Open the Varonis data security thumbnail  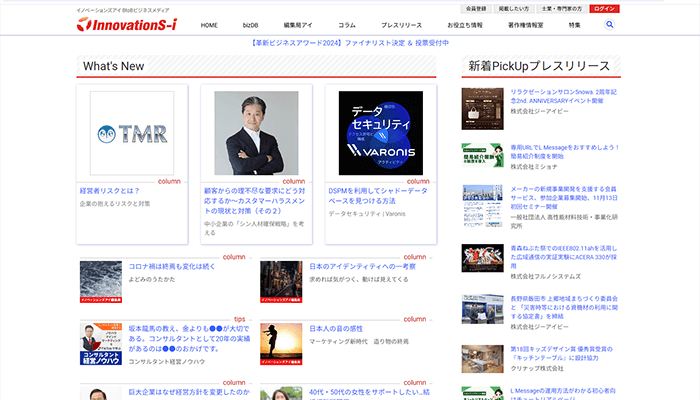click(x=381, y=133)
